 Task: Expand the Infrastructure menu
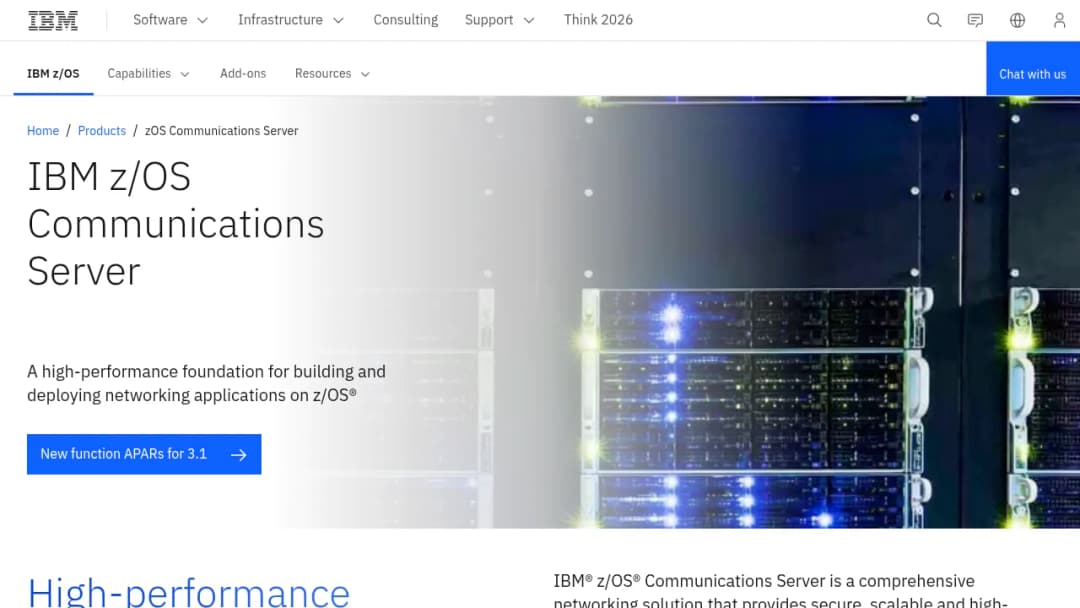[291, 20]
